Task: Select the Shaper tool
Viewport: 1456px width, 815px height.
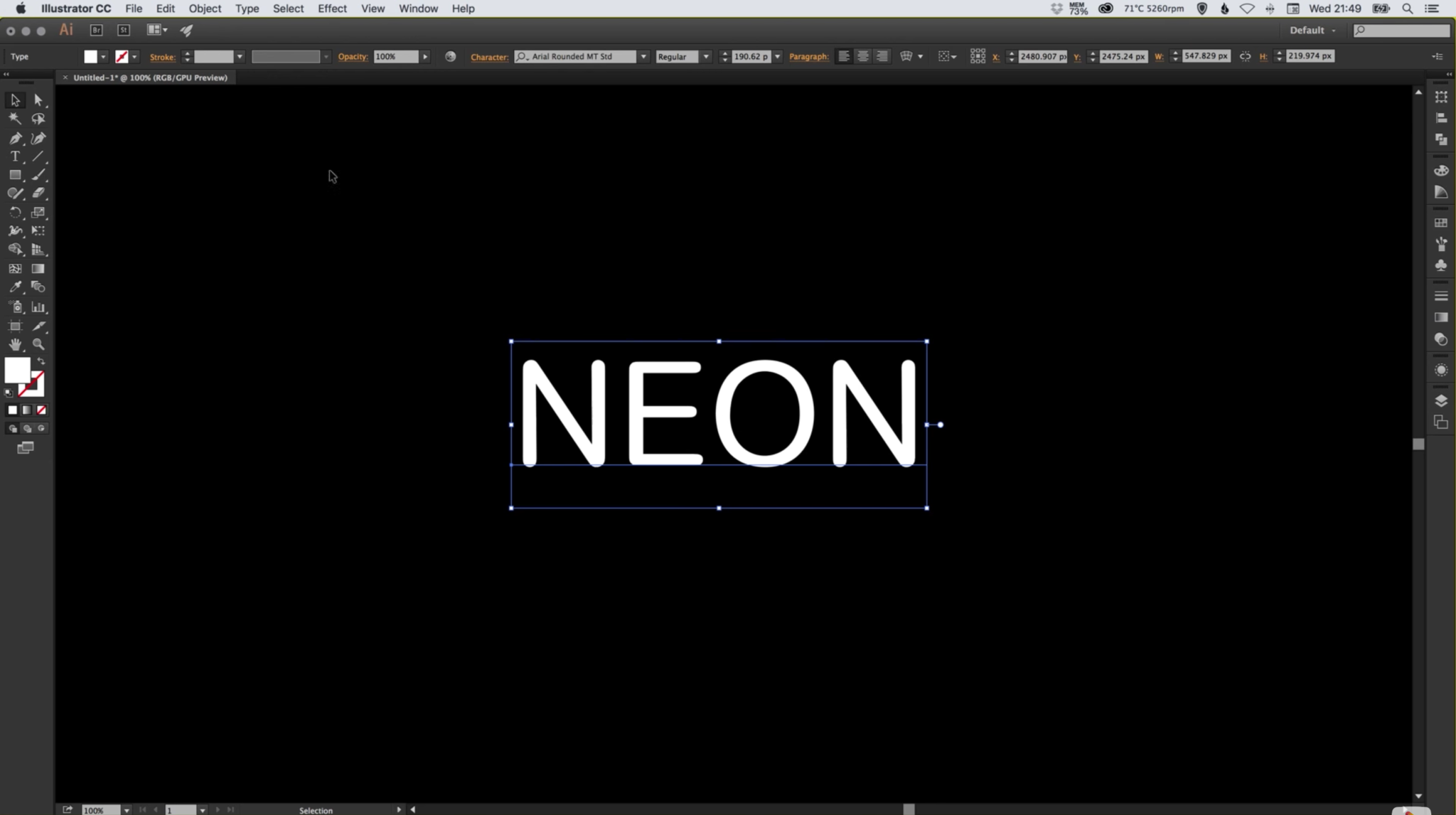Action: [x=15, y=193]
